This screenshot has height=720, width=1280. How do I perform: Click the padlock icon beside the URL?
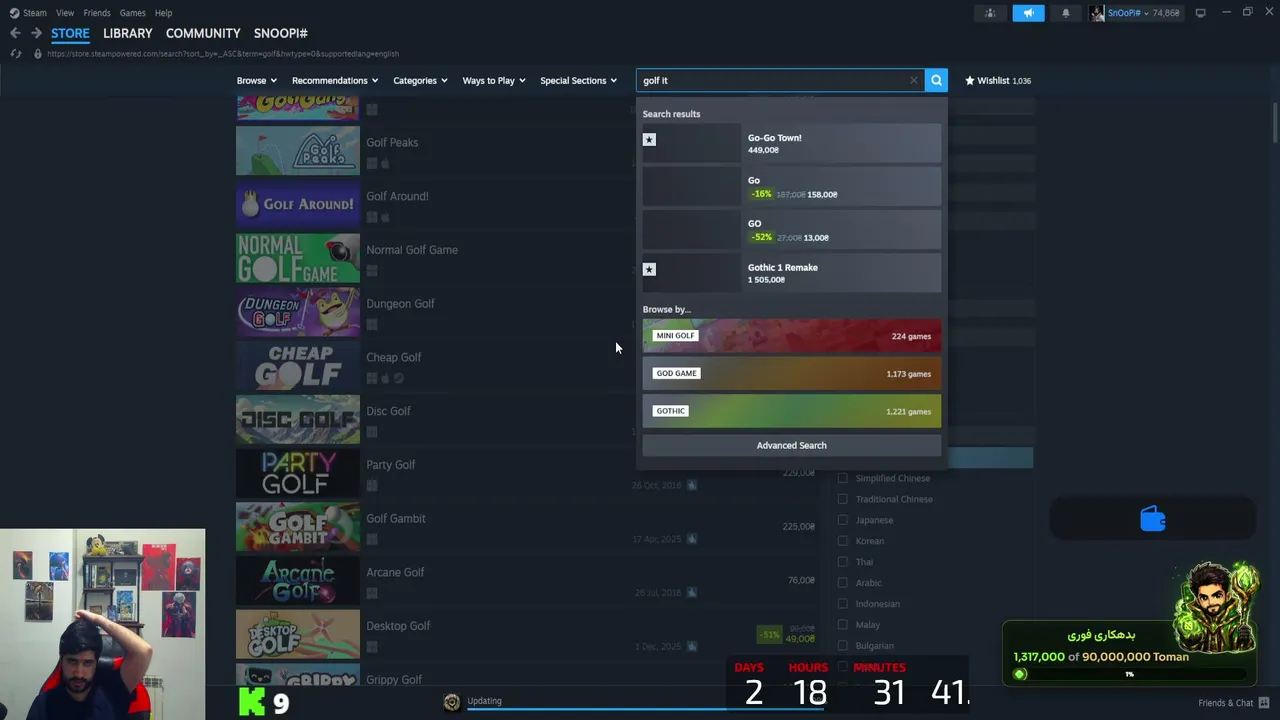tap(38, 53)
